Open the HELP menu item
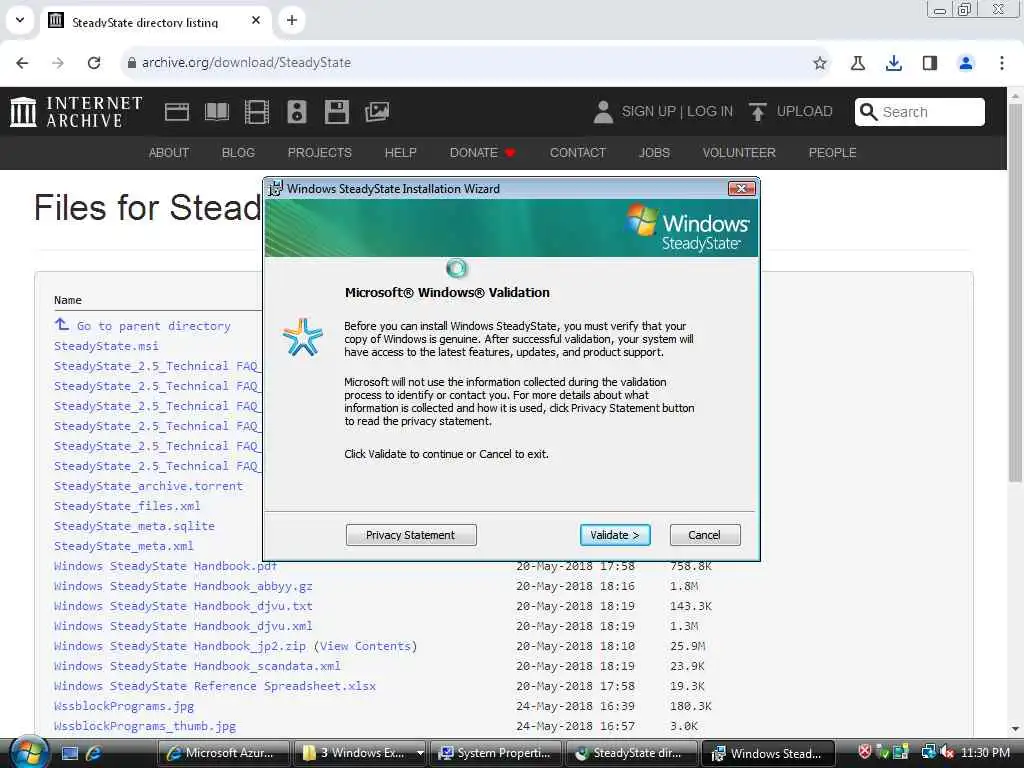 pyautogui.click(x=400, y=153)
